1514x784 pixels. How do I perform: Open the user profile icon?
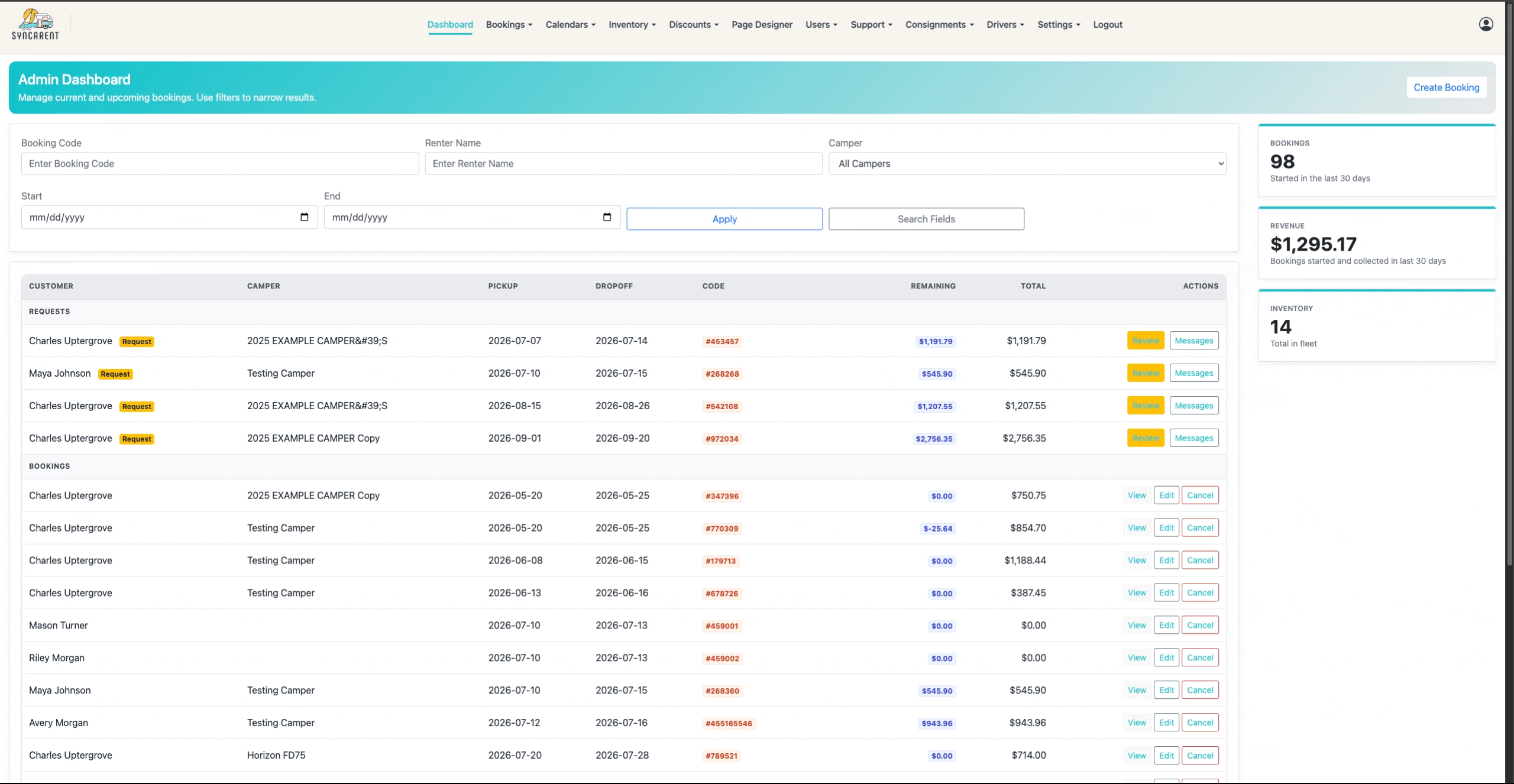pyautogui.click(x=1486, y=24)
